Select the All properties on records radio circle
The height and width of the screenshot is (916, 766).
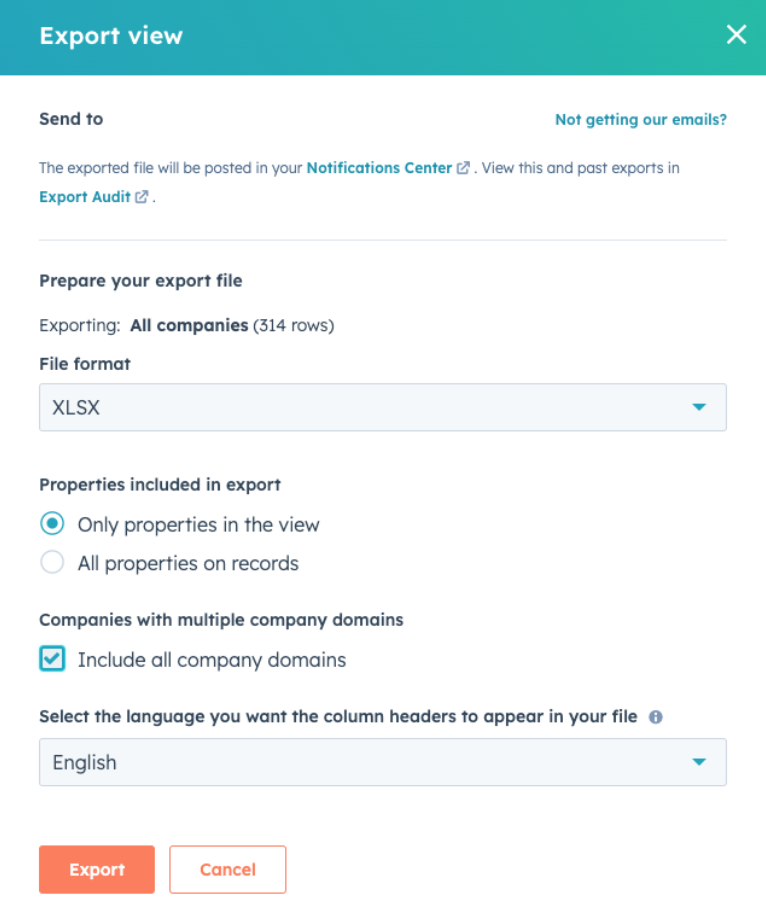click(52, 563)
